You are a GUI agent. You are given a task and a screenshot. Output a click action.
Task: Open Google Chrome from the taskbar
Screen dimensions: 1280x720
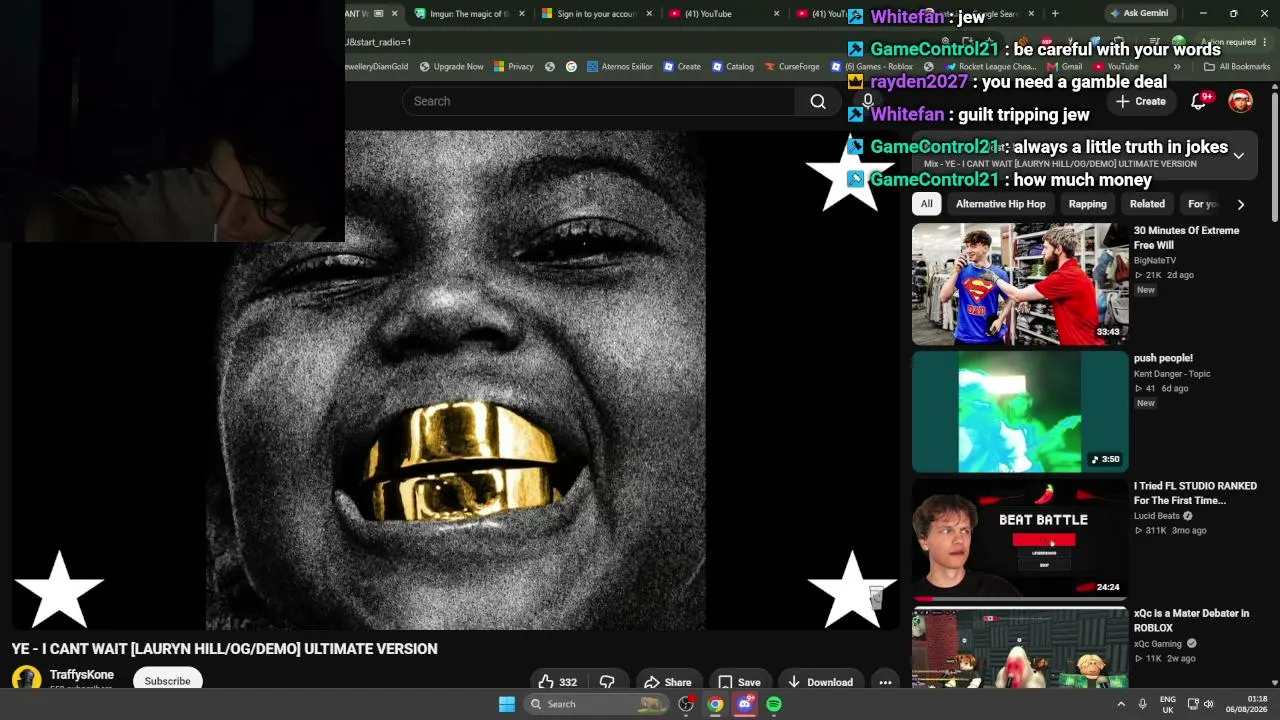point(715,704)
